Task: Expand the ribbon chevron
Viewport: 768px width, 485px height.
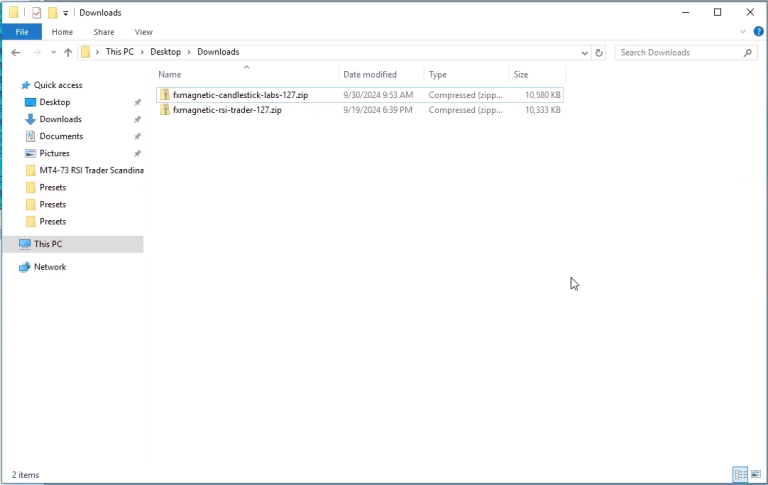Action: 743,32
